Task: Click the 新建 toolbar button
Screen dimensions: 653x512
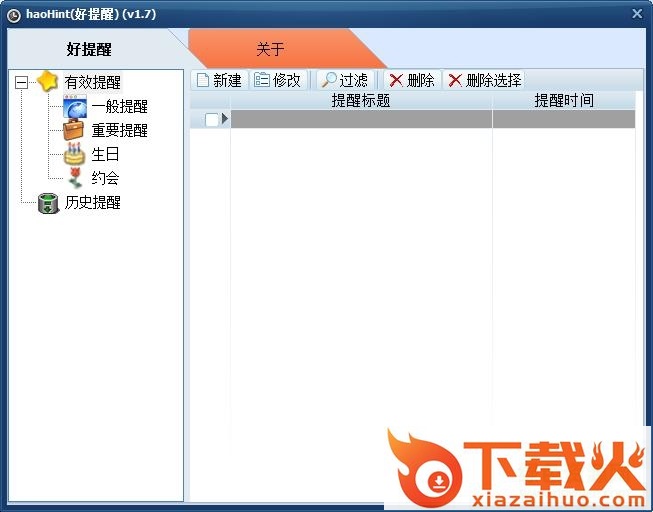Action: 219,80
